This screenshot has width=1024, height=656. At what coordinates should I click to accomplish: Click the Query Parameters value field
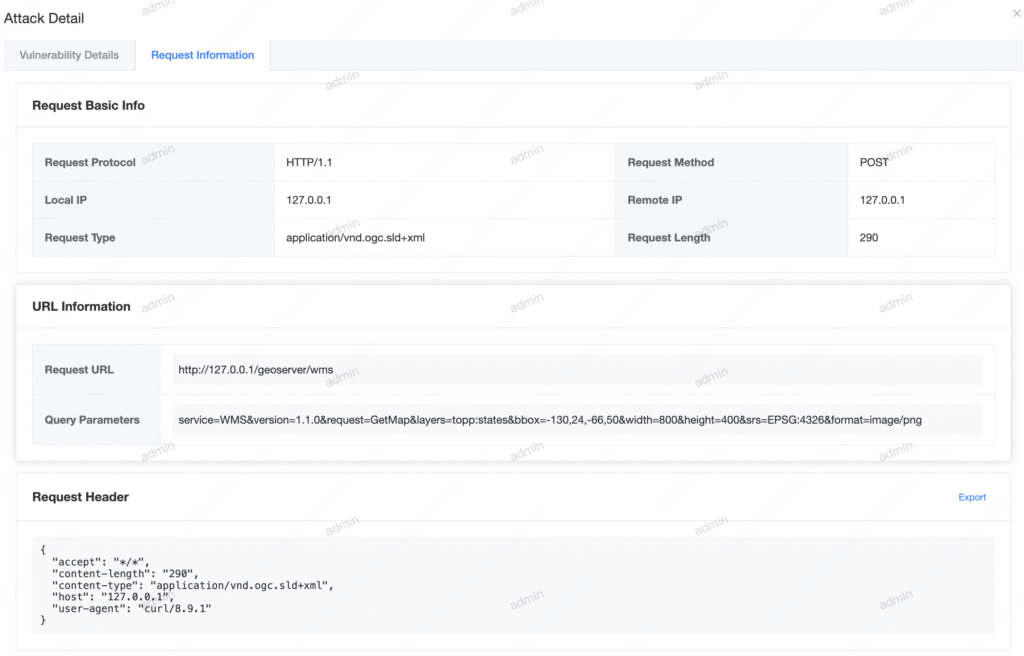[576, 420]
